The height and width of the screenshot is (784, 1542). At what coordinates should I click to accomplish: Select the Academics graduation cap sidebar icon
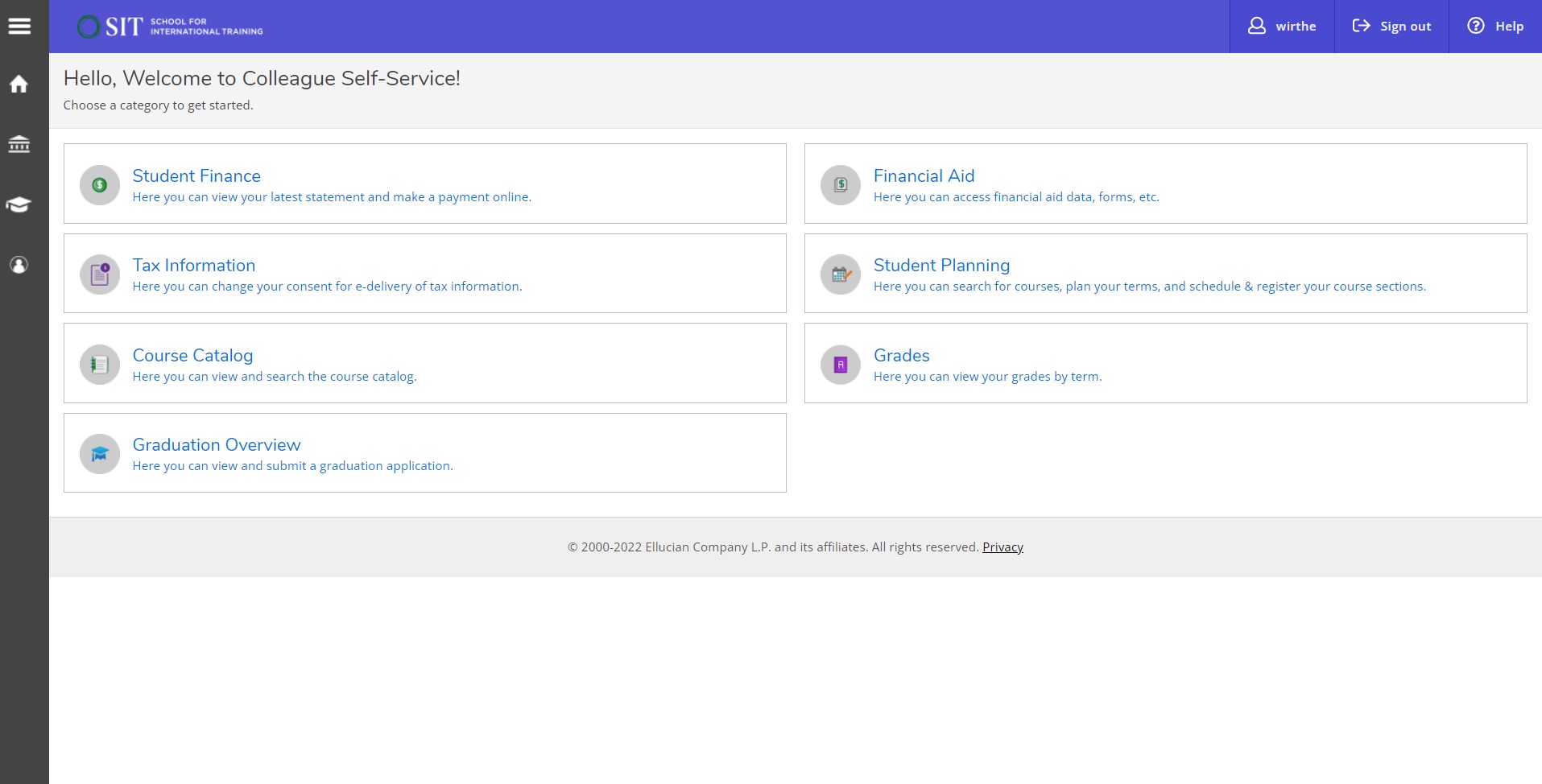(x=19, y=204)
